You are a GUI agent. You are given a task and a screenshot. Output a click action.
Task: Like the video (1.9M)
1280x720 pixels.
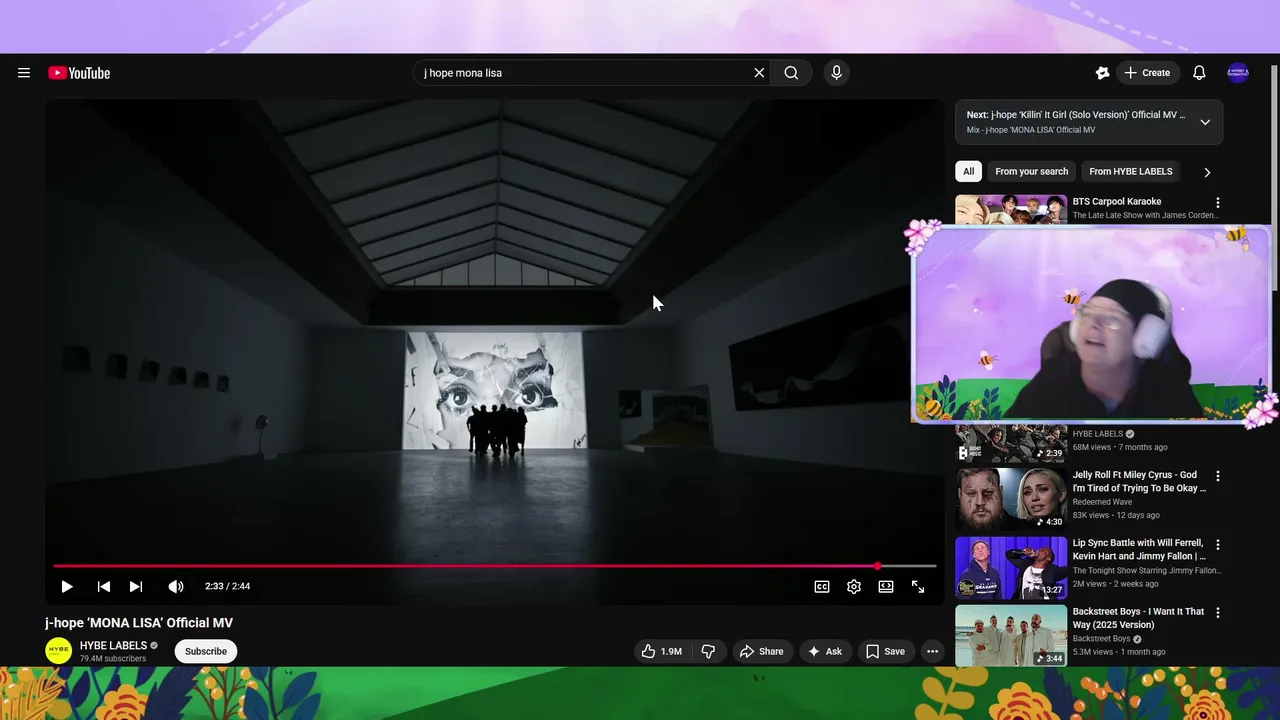click(662, 651)
